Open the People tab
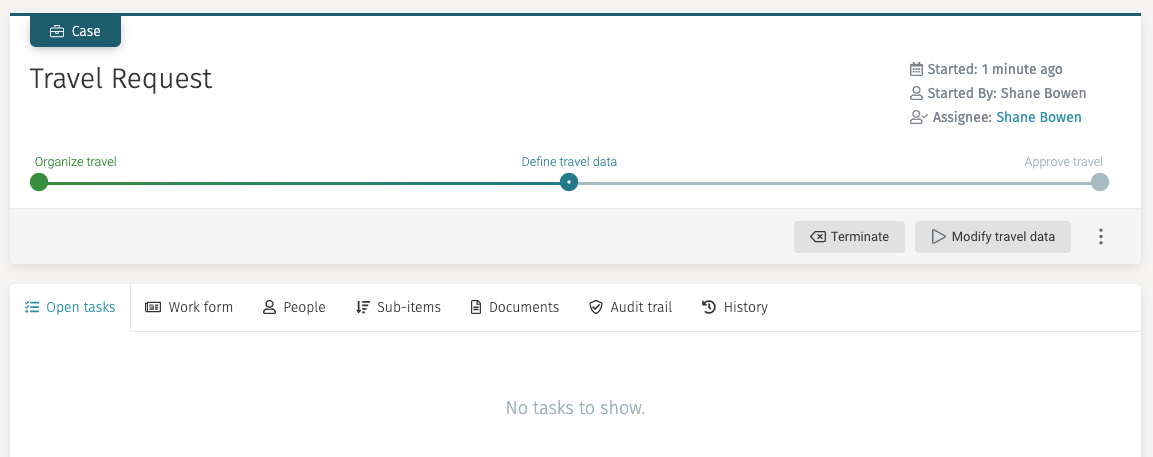Viewport: 1153px width, 457px height. [294, 307]
